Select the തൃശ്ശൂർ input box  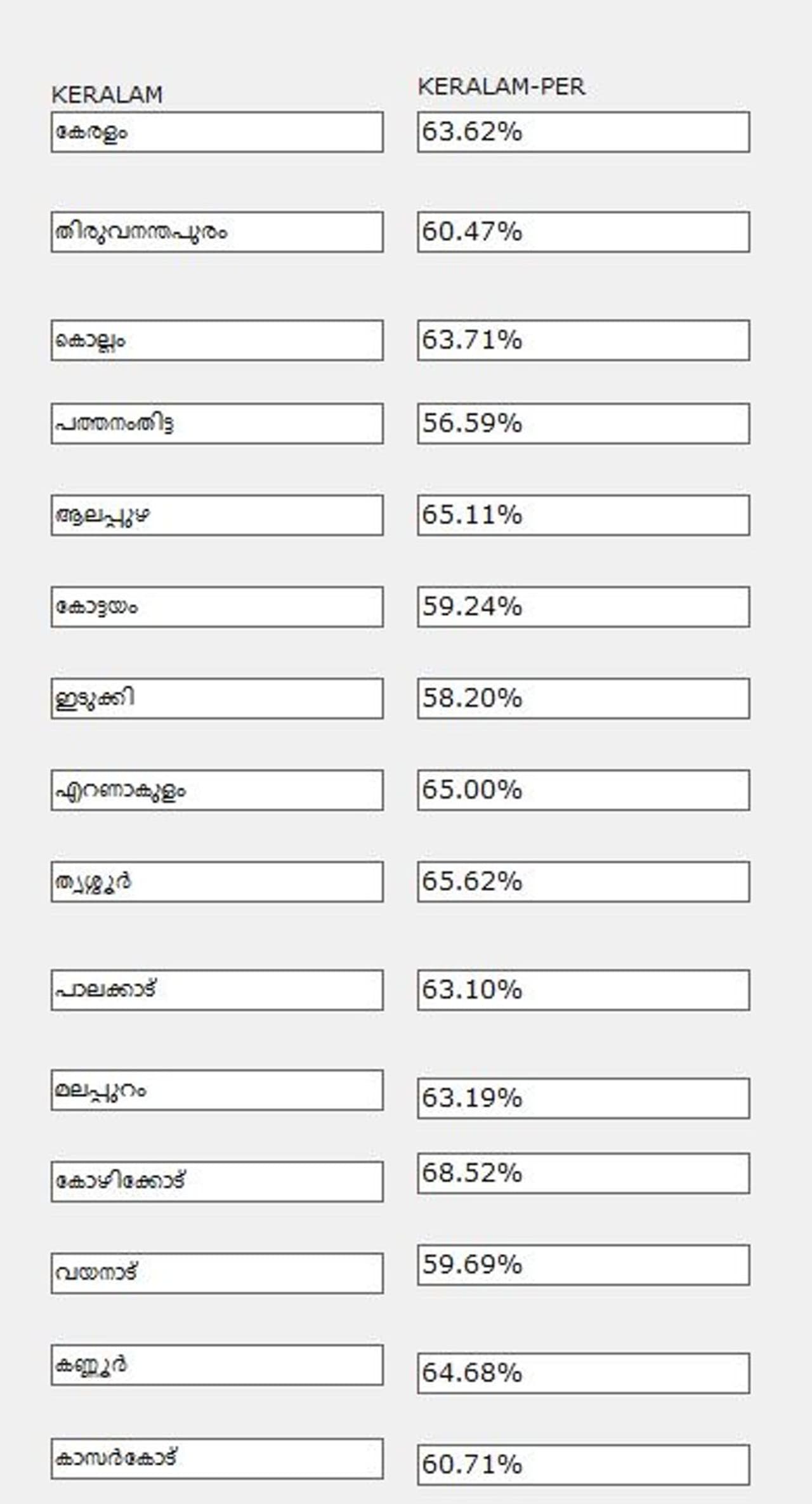coord(217,881)
